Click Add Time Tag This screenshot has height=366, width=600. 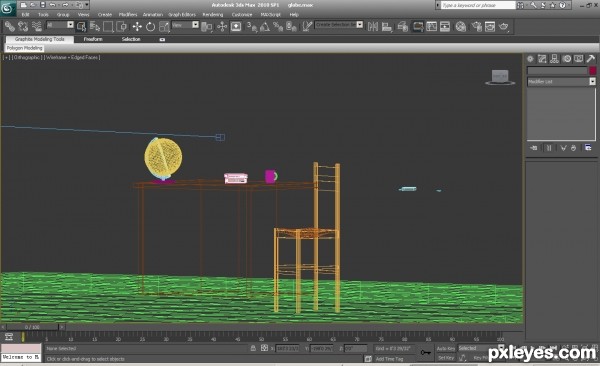pos(389,359)
